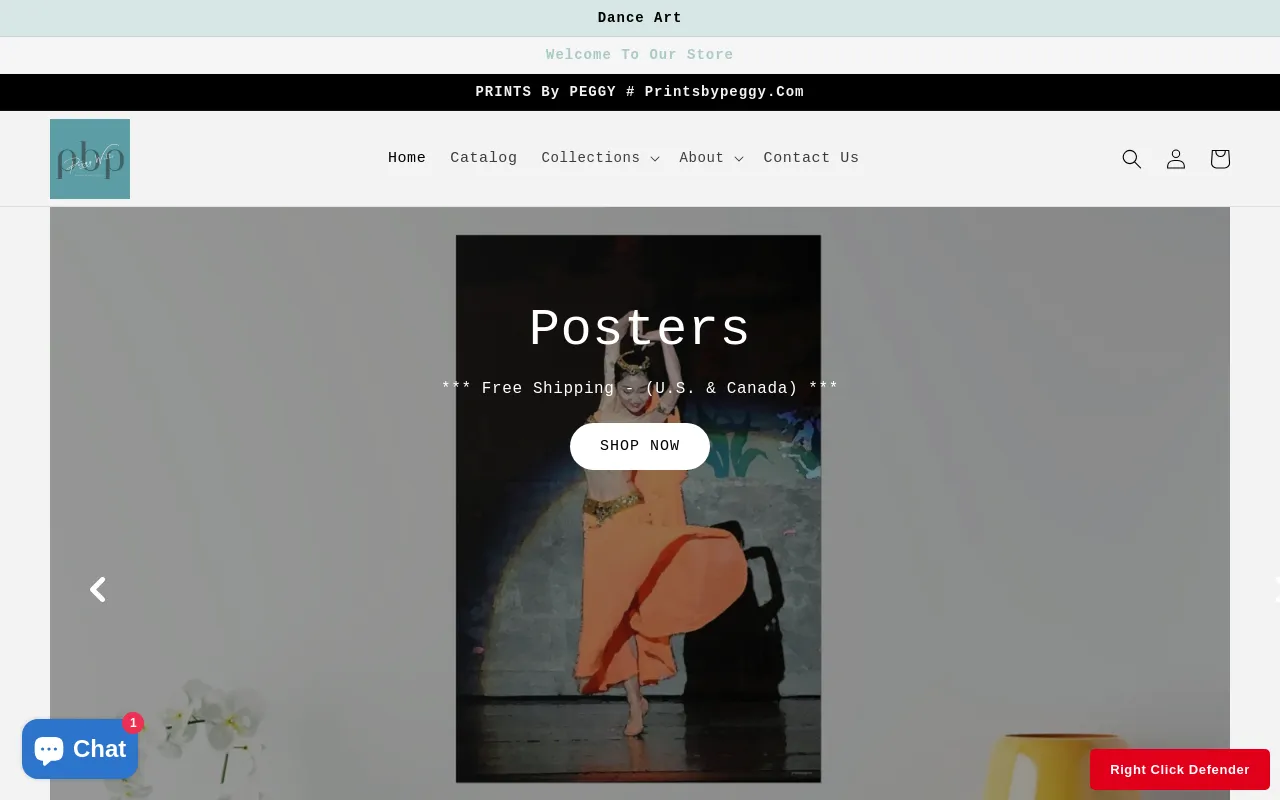Click the chat notification badge
The width and height of the screenshot is (1280, 800).
(x=133, y=723)
